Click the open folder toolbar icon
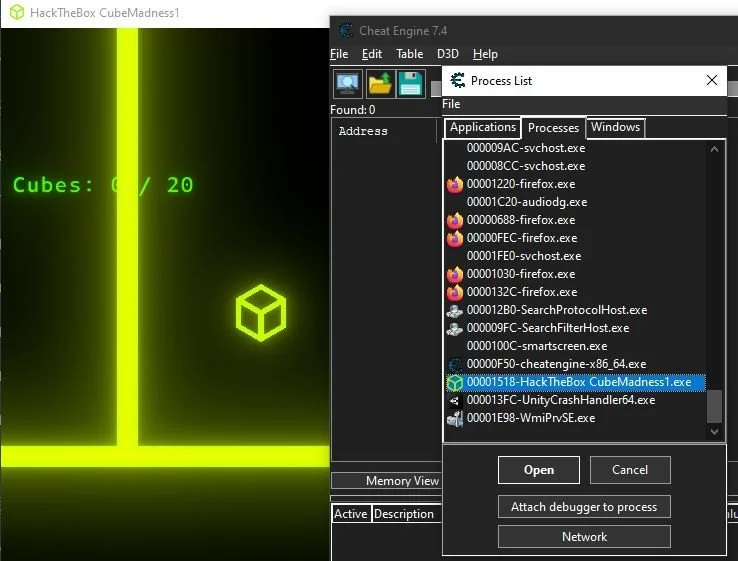 [379, 84]
